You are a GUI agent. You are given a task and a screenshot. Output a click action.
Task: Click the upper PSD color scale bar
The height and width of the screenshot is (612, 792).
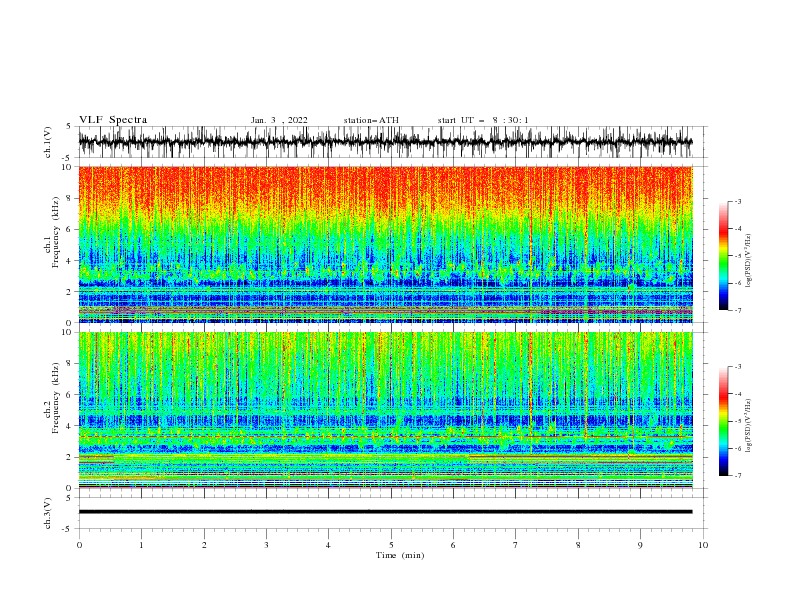tap(724, 255)
